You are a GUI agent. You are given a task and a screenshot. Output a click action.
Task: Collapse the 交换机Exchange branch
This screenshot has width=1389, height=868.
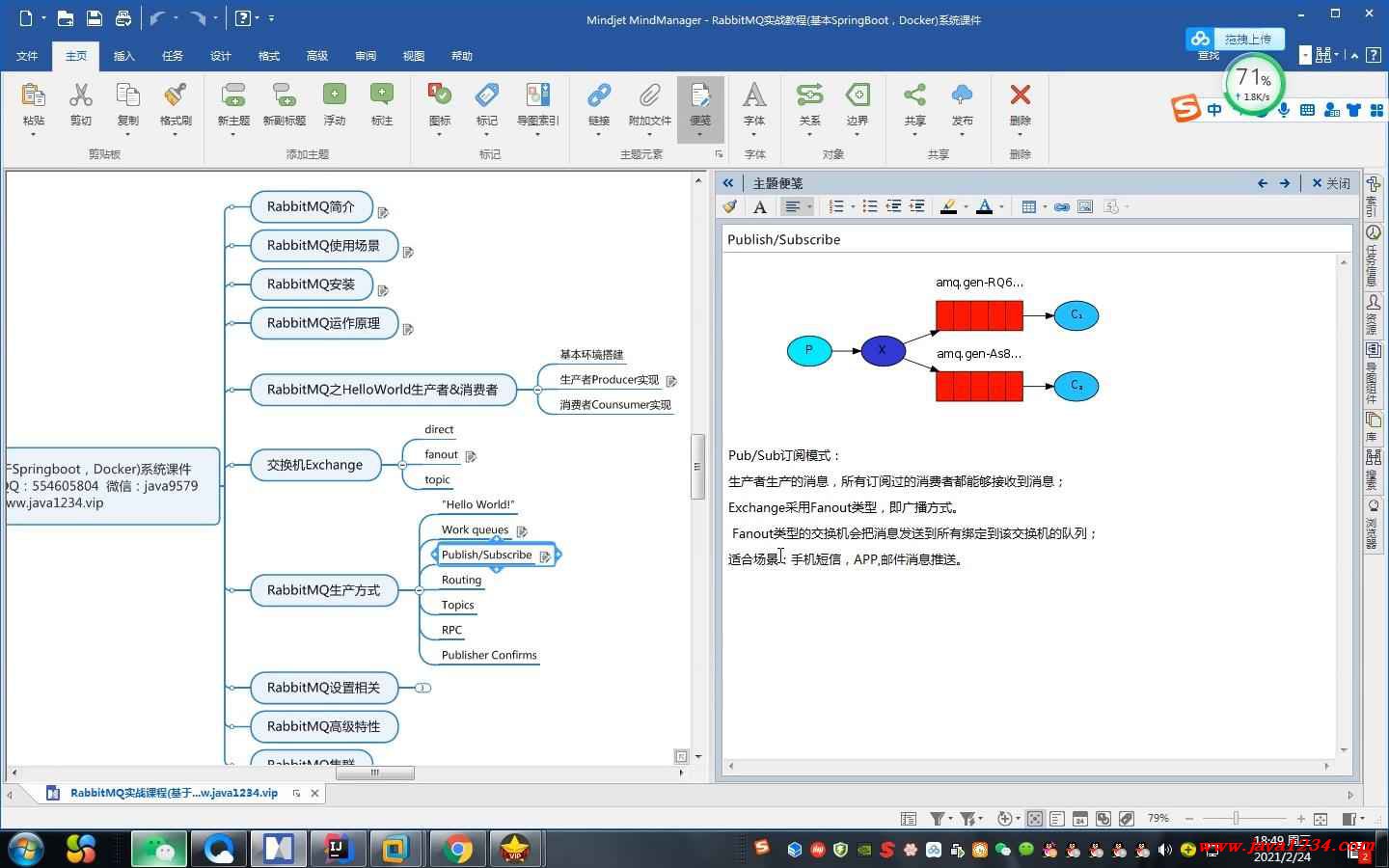pos(402,465)
